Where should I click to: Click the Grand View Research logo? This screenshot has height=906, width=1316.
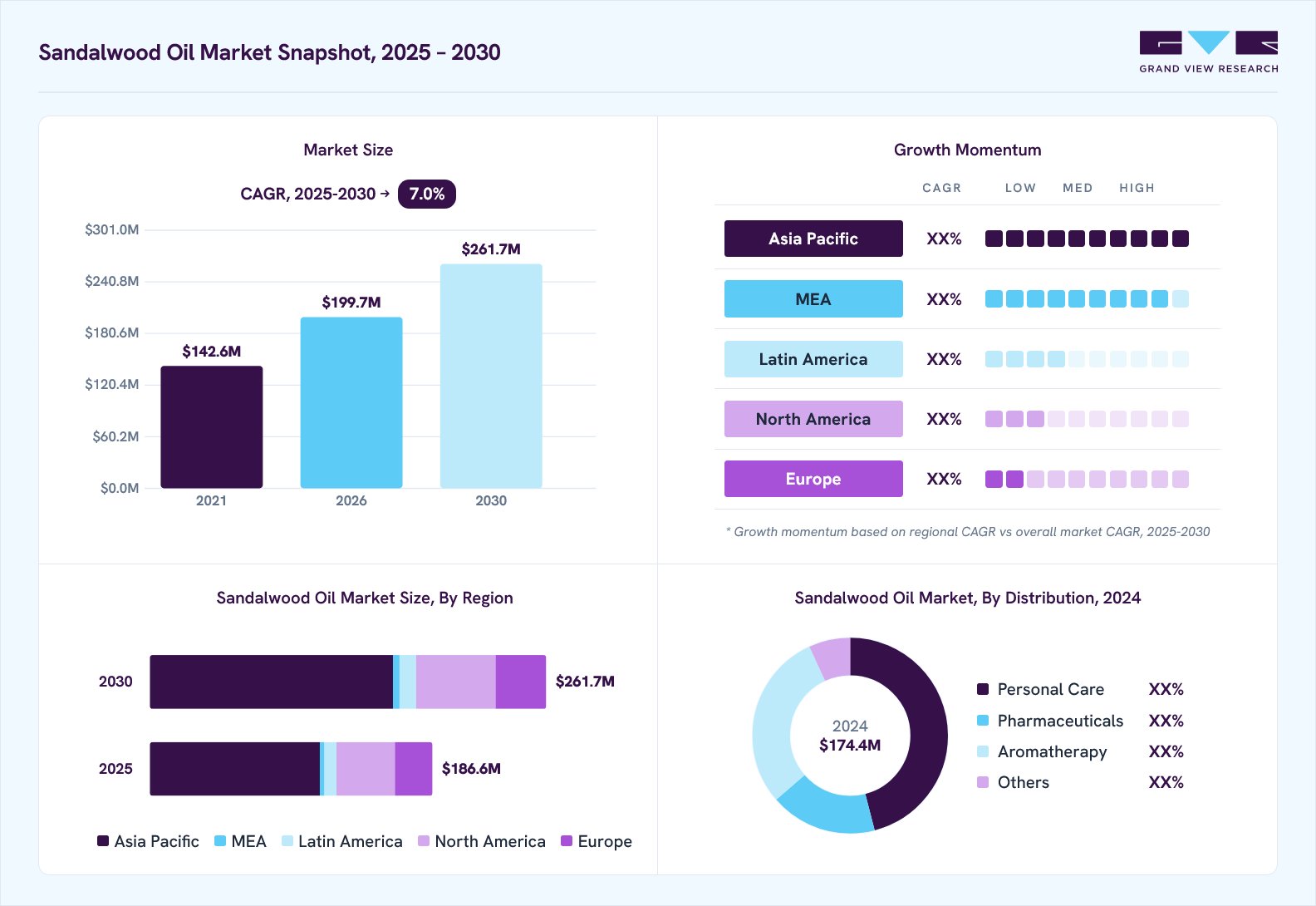1208,52
